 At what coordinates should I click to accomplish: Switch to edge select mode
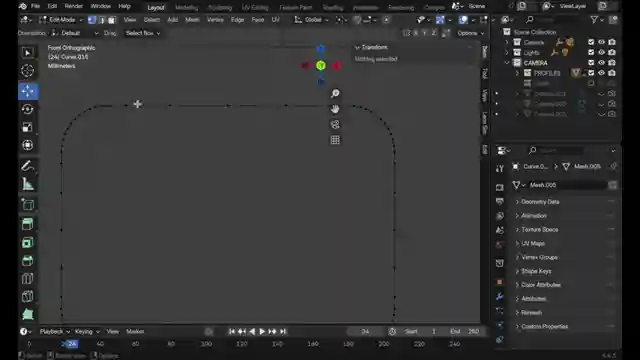point(102,20)
